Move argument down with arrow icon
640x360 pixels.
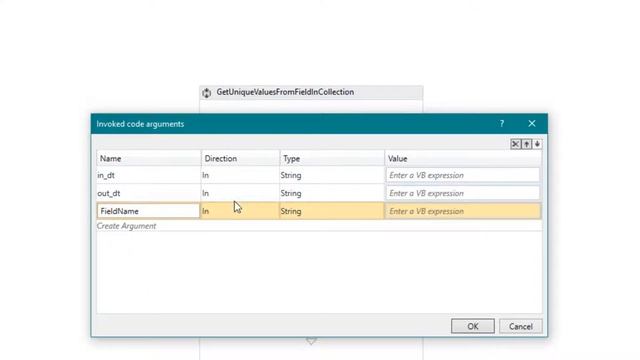(x=537, y=144)
